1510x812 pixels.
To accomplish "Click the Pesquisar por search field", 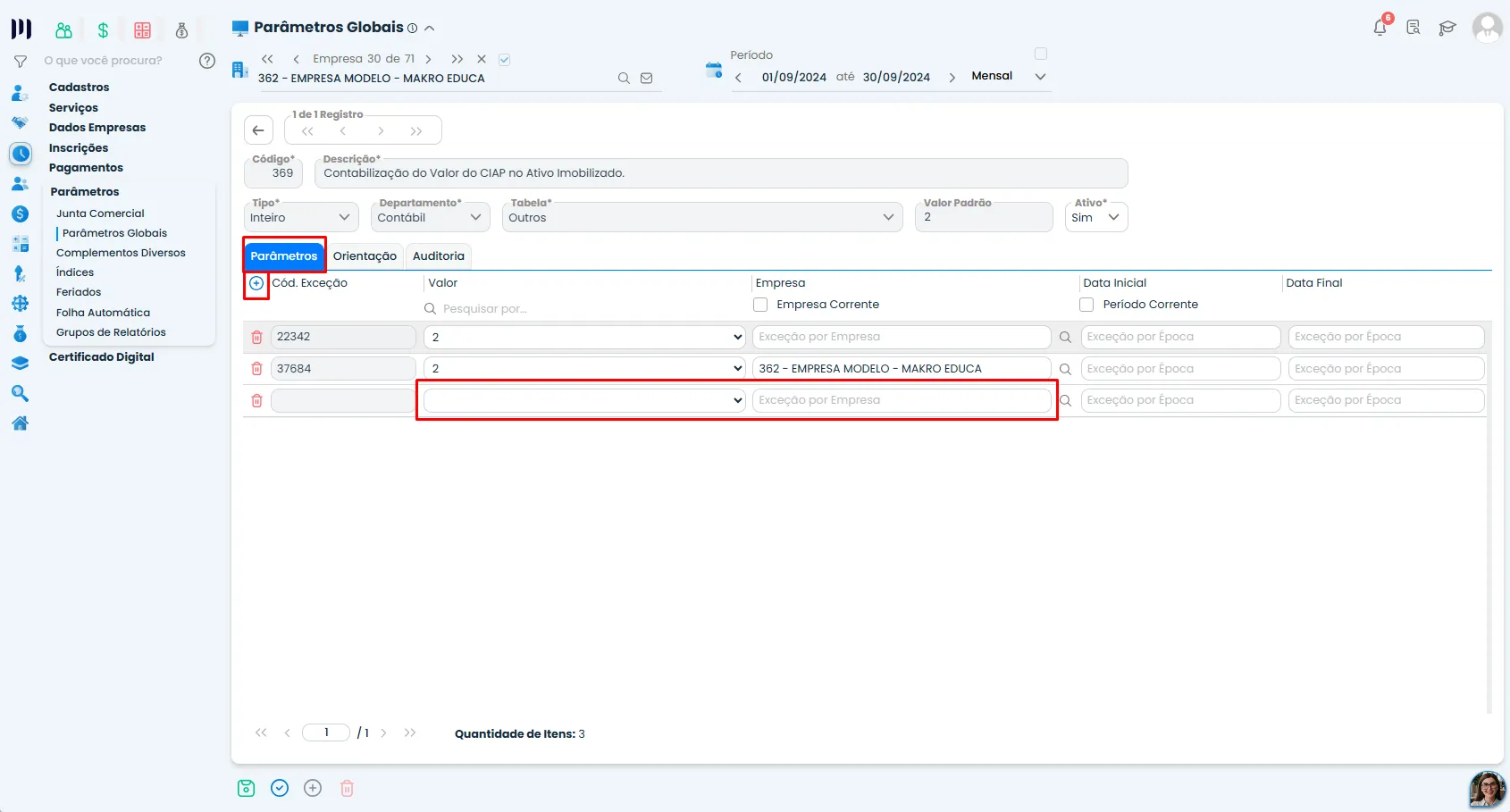I will tap(585, 308).
